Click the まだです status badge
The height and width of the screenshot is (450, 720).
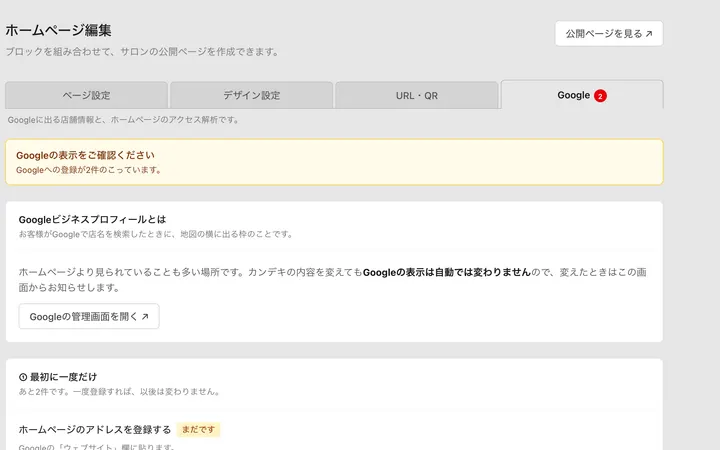pyautogui.click(x=198, y=430)
